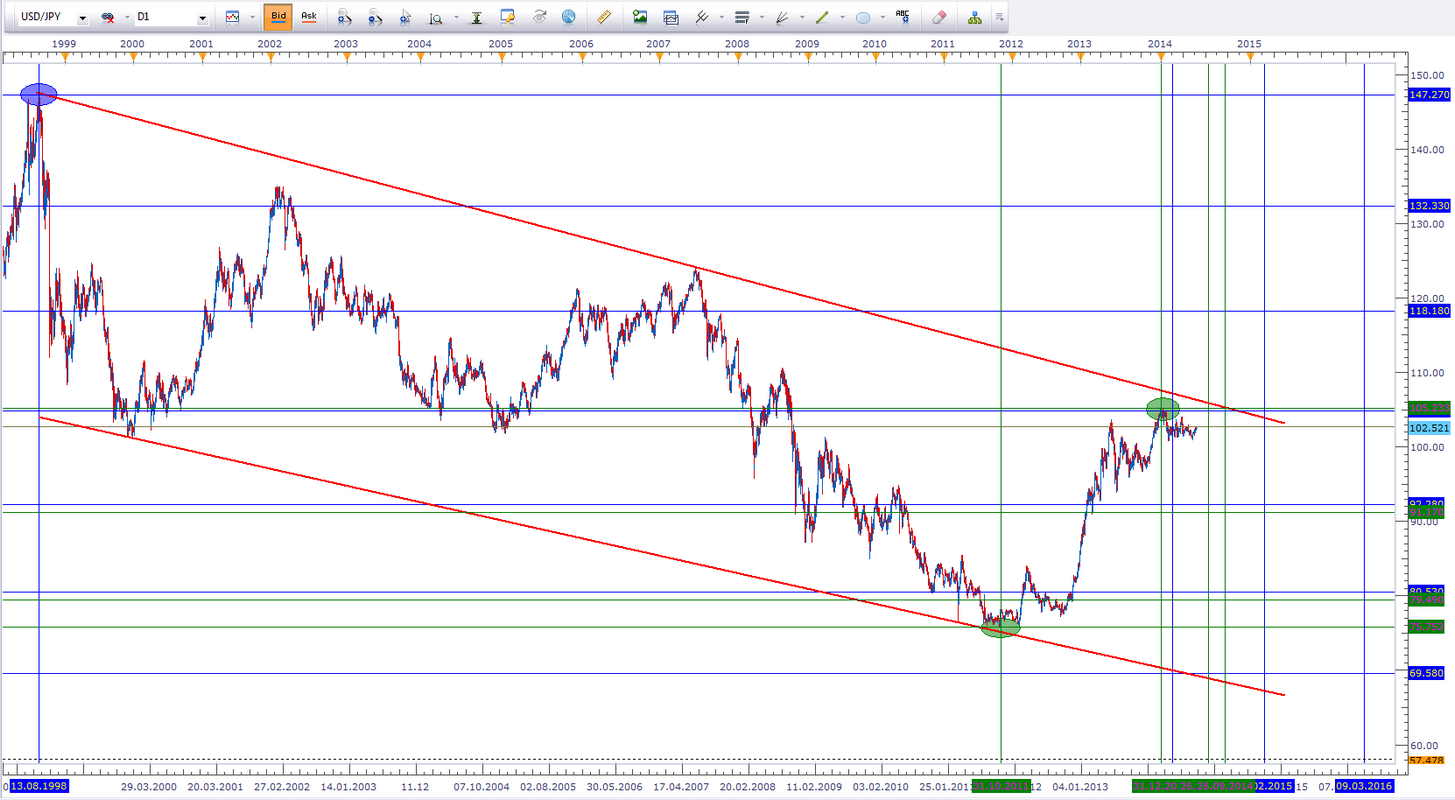
Task: Click the 132.330 price level label
Action: pos(1429,205)
